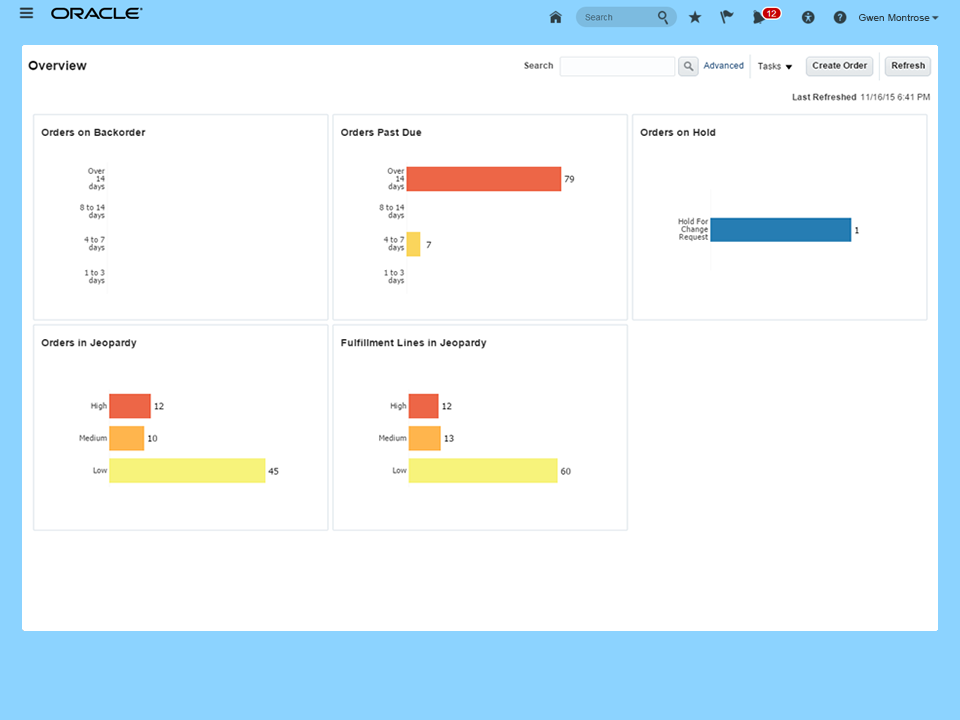Open the hamburger navigator menu
Viewport: 960px width, 720px height.
point(26,13)
